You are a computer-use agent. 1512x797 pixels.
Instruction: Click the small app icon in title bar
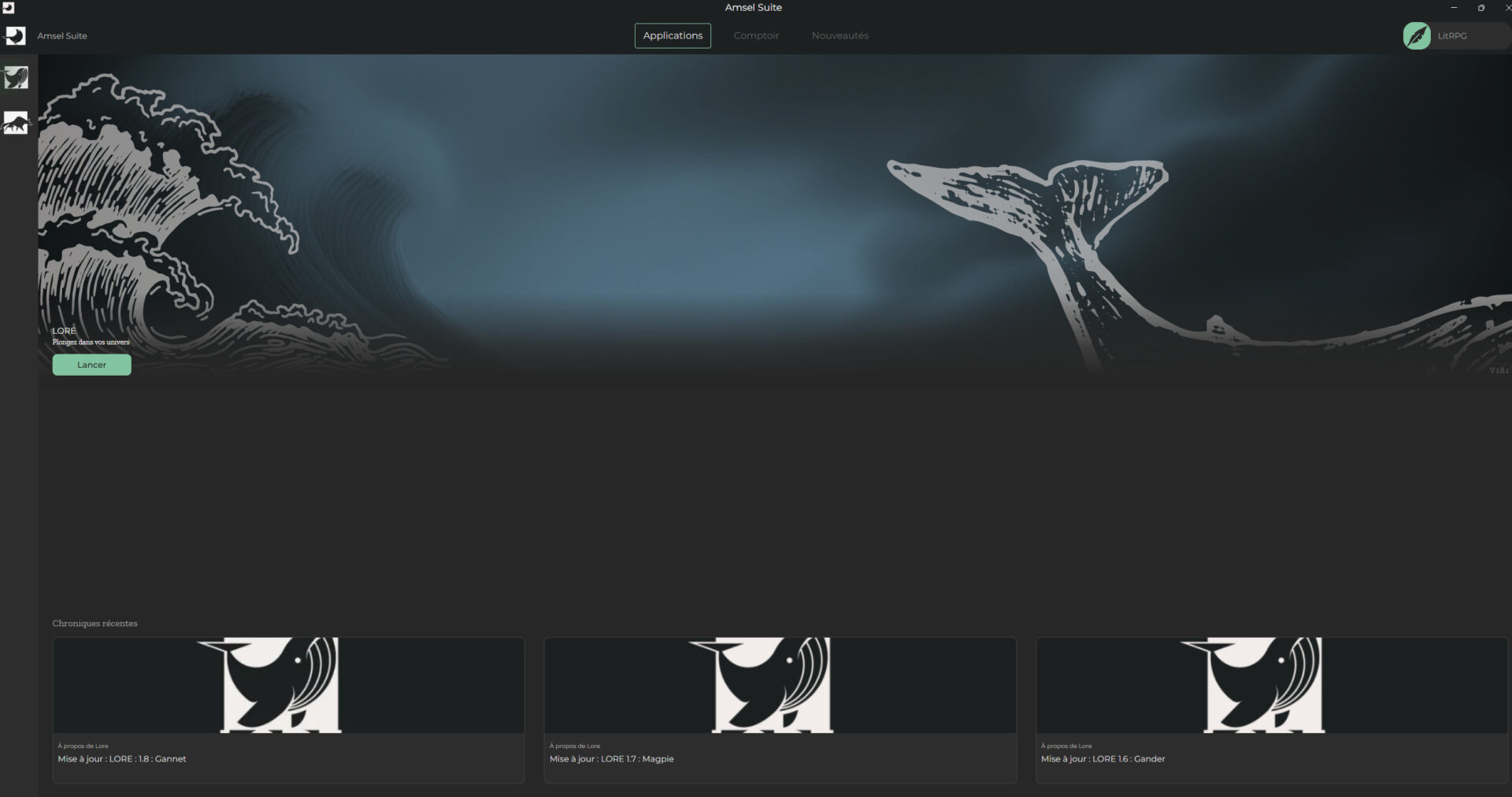tap(8, 8)
